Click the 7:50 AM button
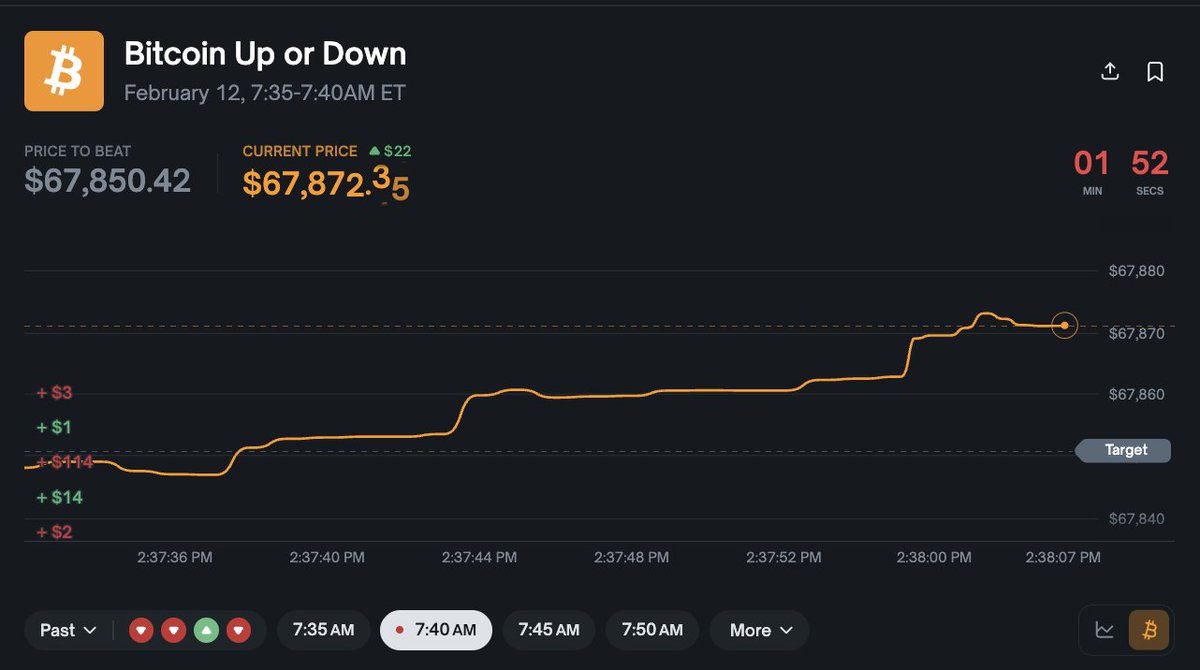 coord(652,630)
